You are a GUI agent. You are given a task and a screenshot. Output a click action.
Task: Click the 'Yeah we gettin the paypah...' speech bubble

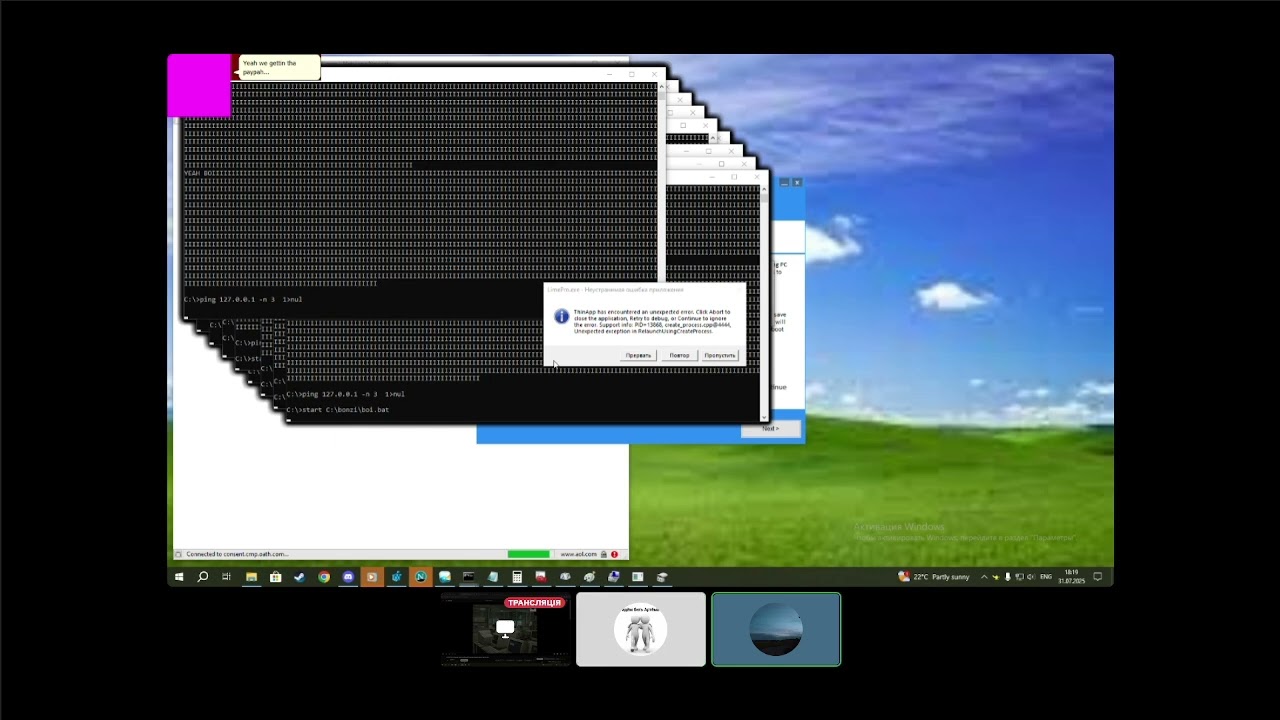279,68
